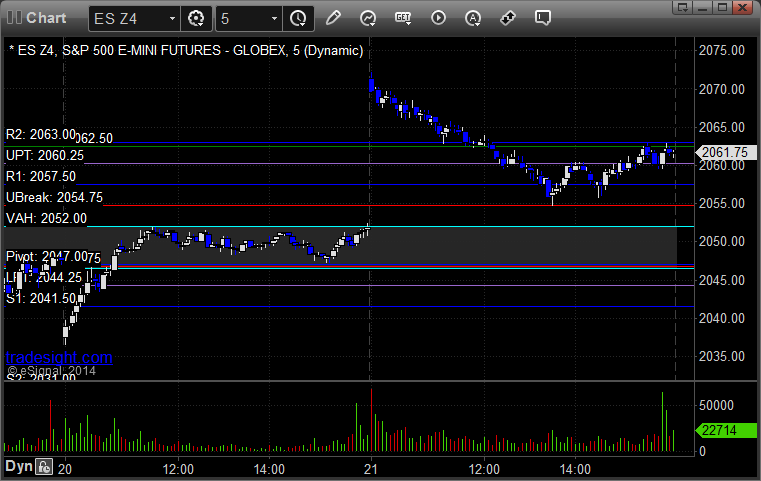
Task: Click the play replay icon
Action: [x=438, y=18]
